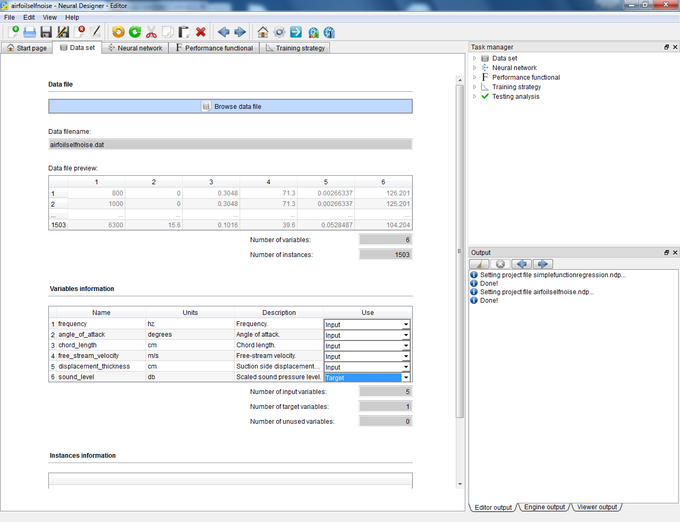Create a new project with the New file icon
This screenshot has height=522, width=680.
point(13,32)
